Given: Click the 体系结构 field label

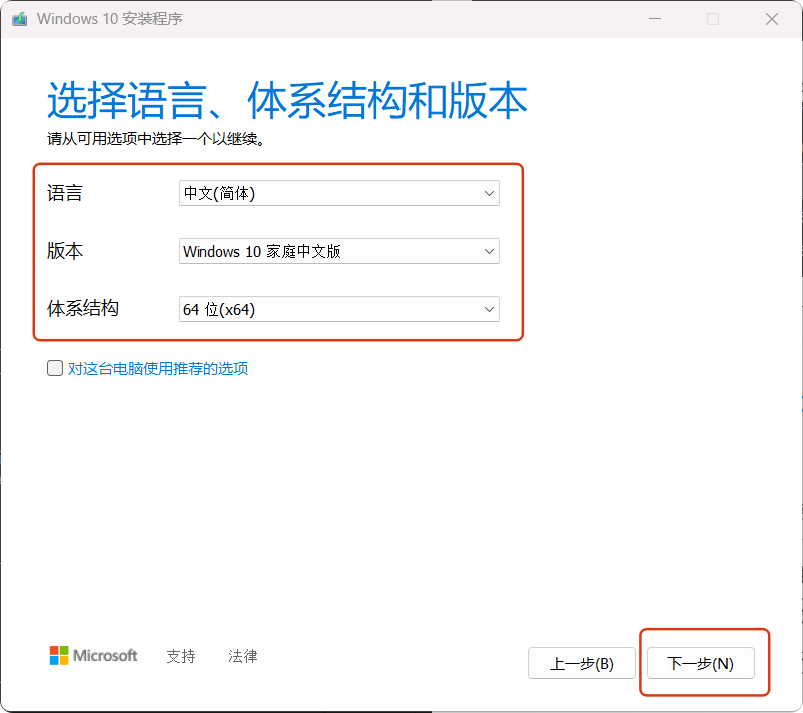Looking at the screenshot, I should tap(83, 309).
